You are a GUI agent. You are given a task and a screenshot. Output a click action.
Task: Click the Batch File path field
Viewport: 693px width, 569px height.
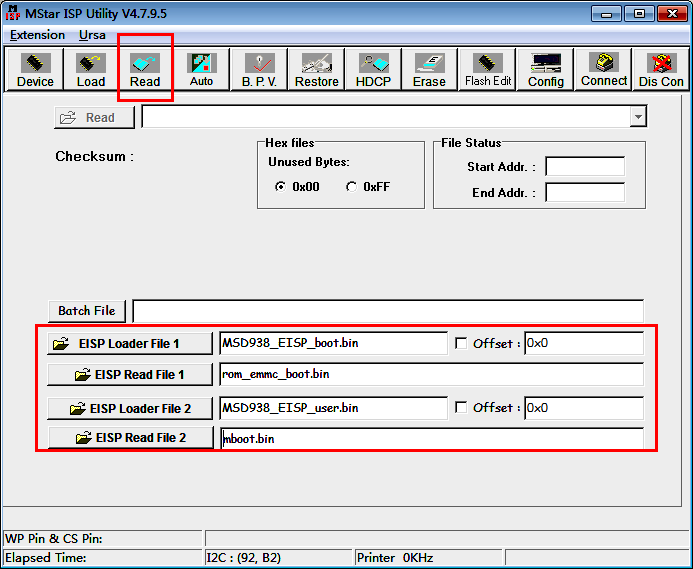point(388,311)
